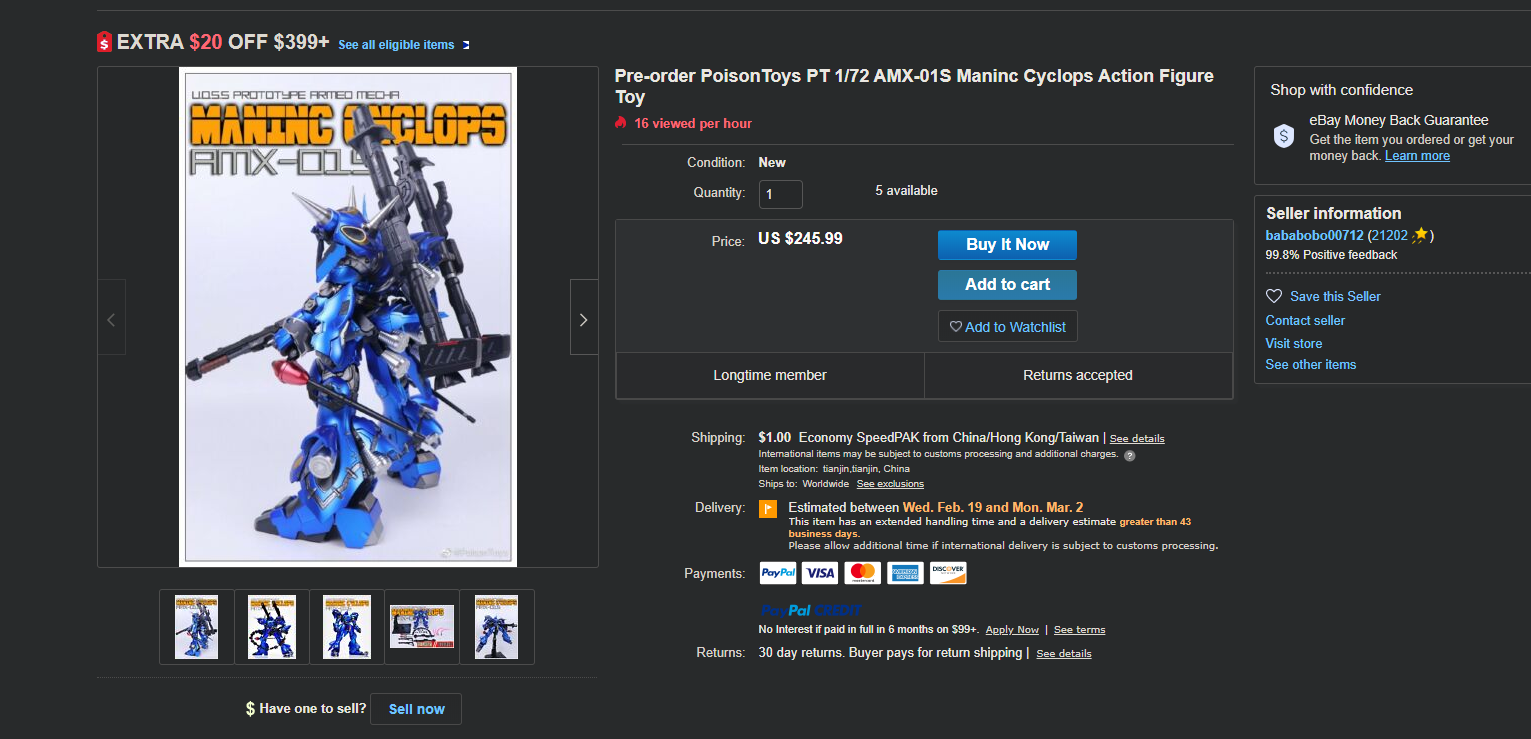Open the Sell now button
This screenshot has width=1531, height=739.
coord(416,709)
